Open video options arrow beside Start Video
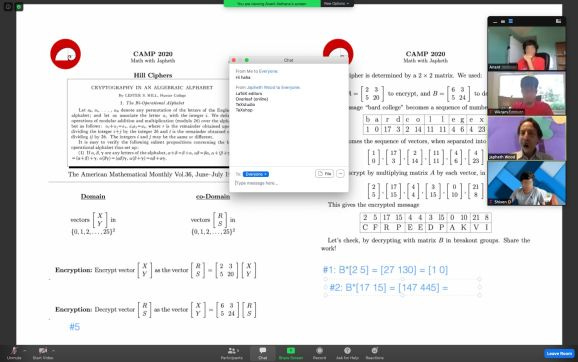Image resolution: width=578 pixels, height=362 pixels. [53, 351]
